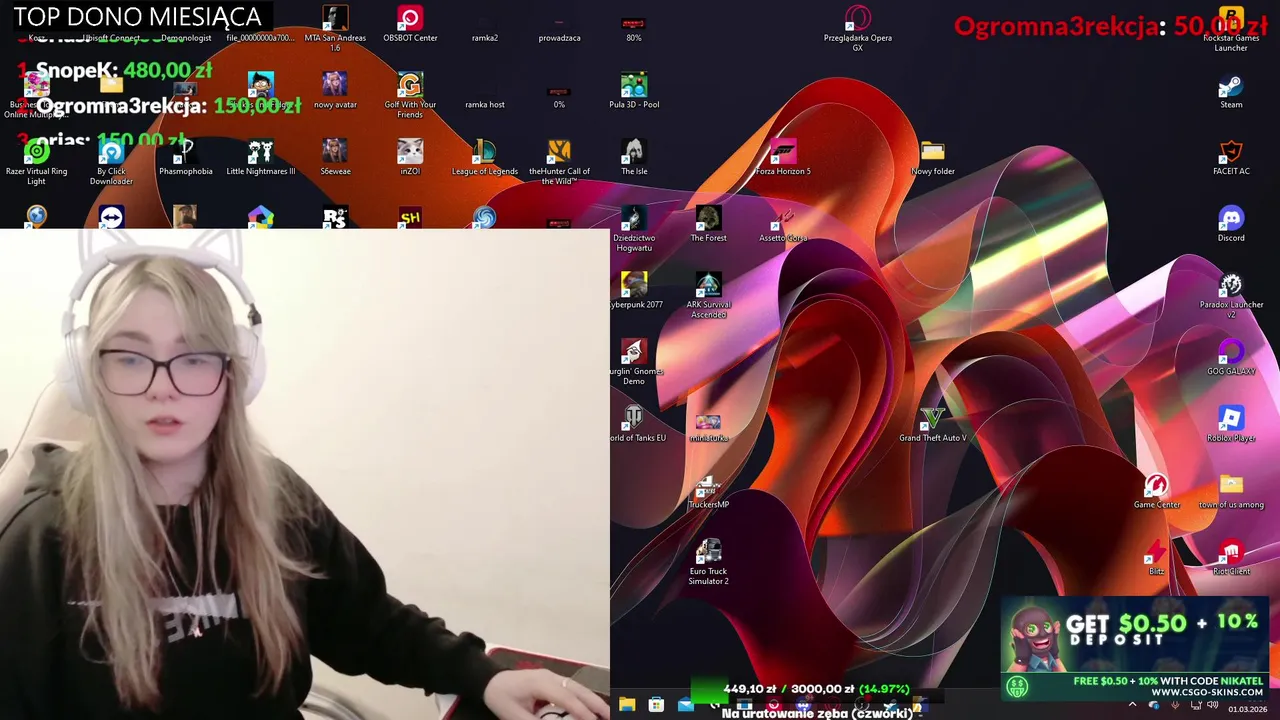The image size is (1280, 720).
Task: Open Dziedzictwo Hogwartu shortcut
Action: click(x=634, y=228)
